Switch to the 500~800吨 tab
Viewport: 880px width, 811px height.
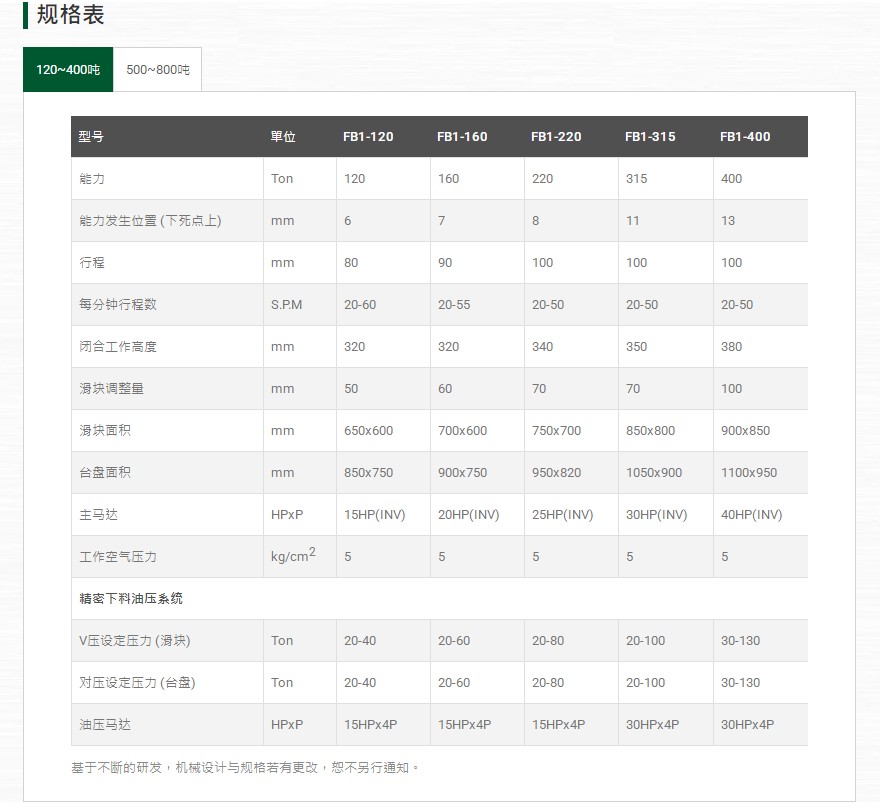pos(157,70)
